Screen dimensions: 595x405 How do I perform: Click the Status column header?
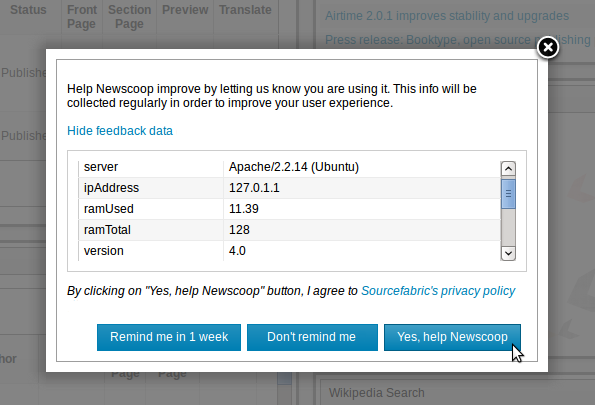28,10
